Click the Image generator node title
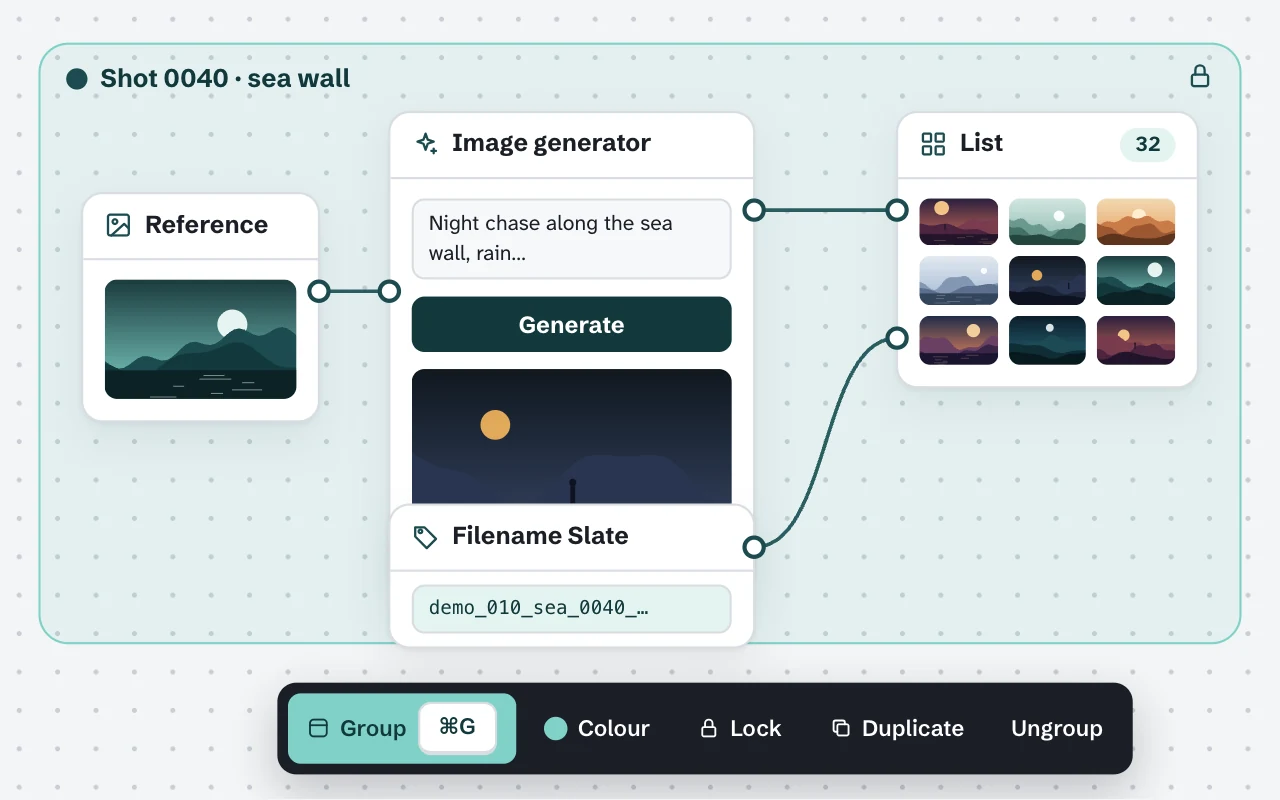This screenshot has height=800, width=1280. click(x=551, y=143)
